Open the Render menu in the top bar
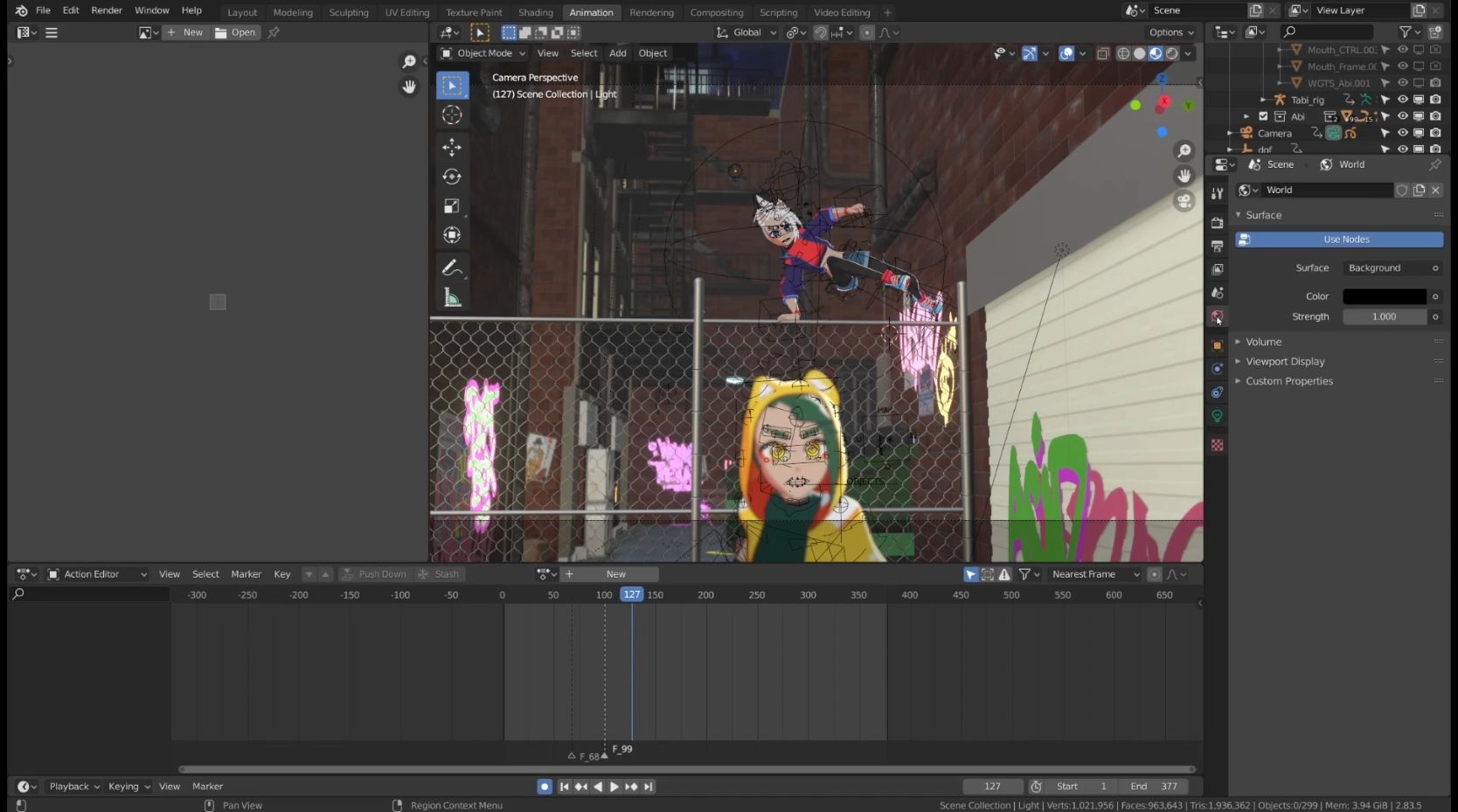This screenshot has height=812, width=1458. (x=107, y=10)
